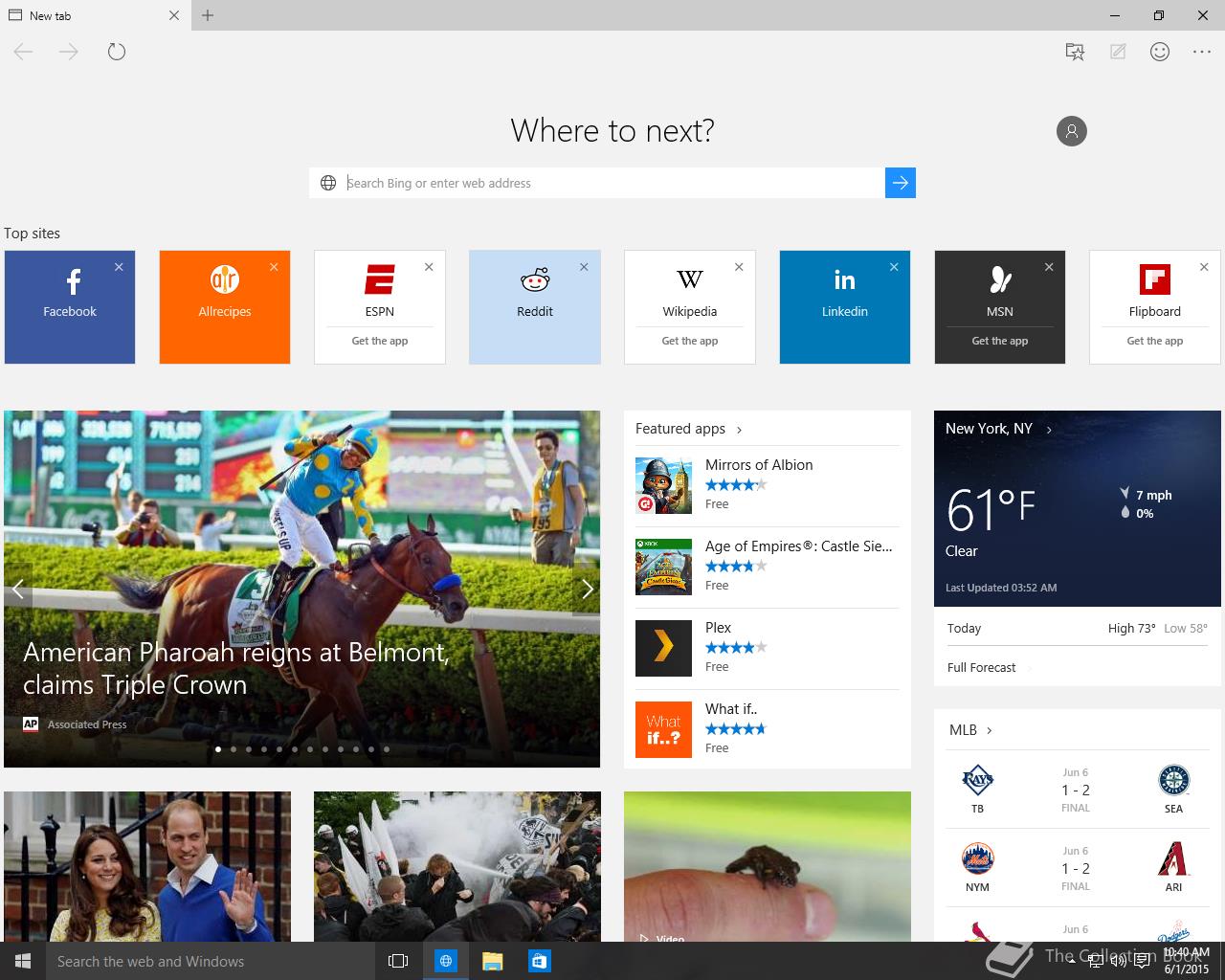Click the smiley feedback icon
The height and width of the screenshot is (980, 1225).
[1160, 52]
